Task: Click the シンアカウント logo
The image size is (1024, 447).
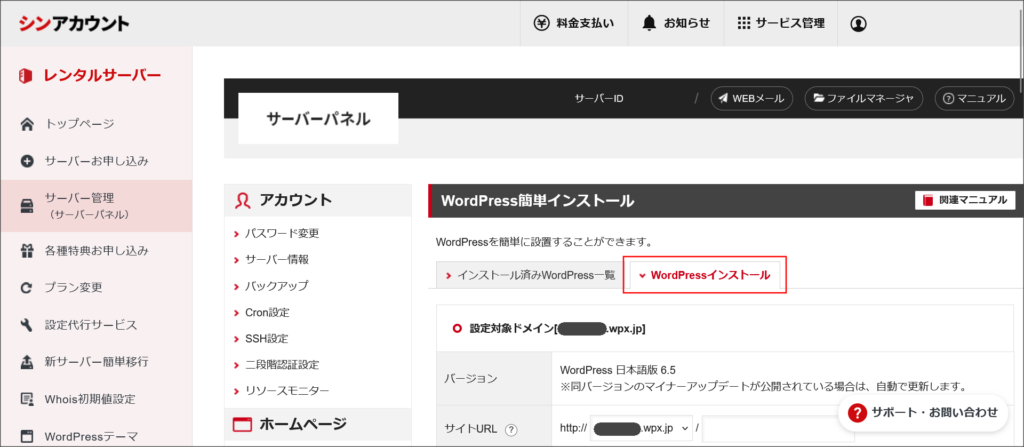Action: click(x=74, y=24)
